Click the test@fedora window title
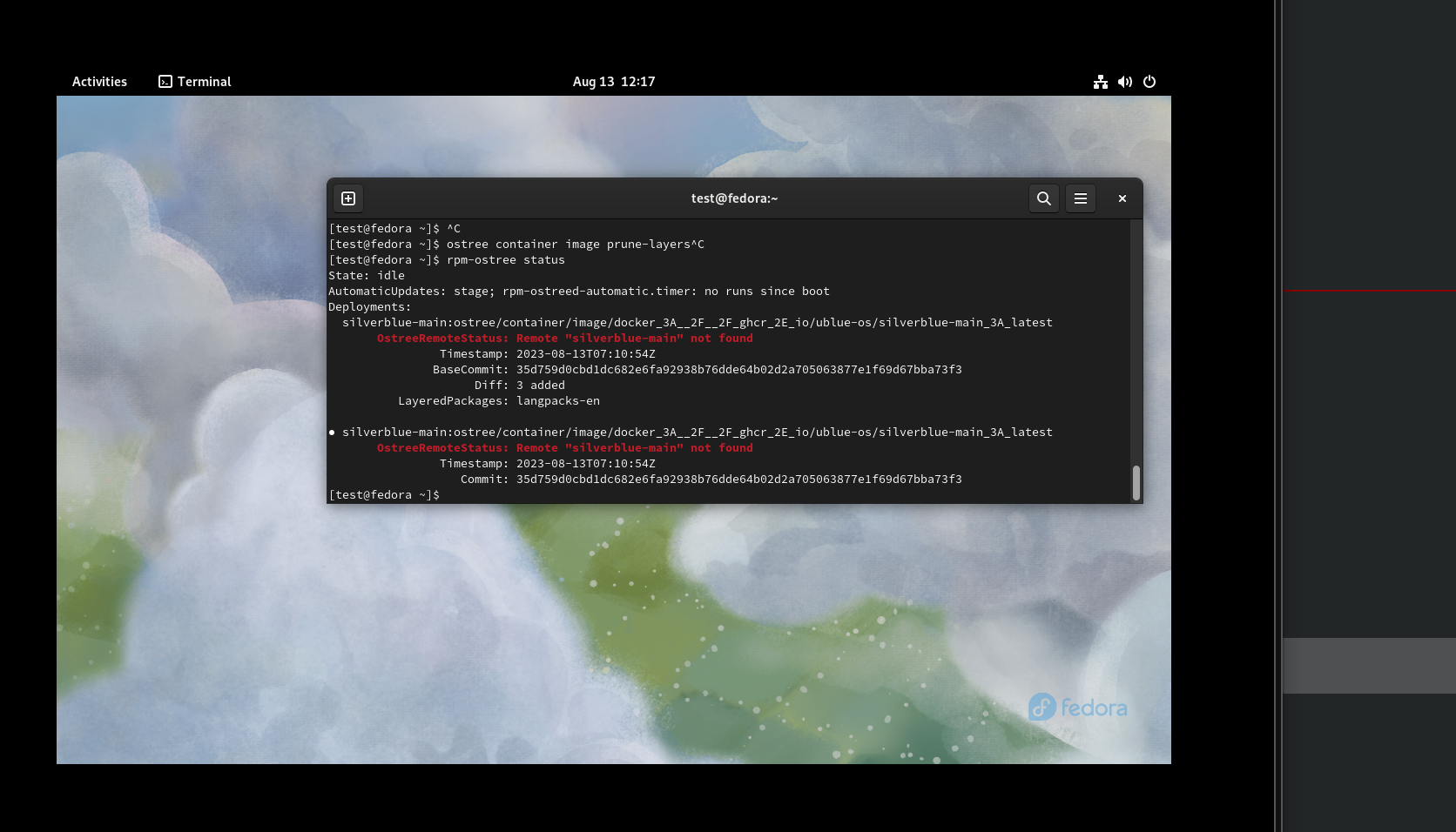 click(x=734, y=198)
